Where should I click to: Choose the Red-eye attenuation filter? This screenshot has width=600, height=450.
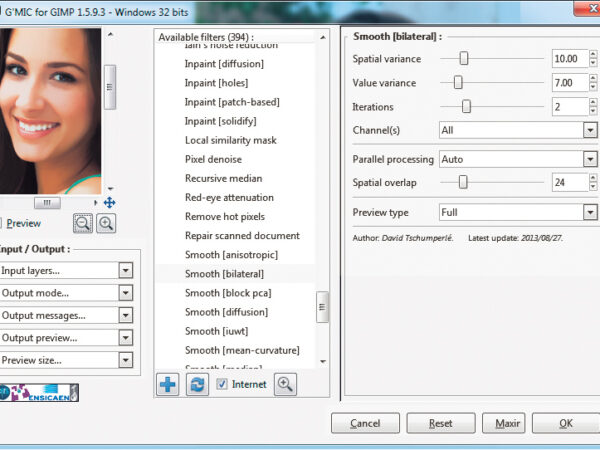231,197
